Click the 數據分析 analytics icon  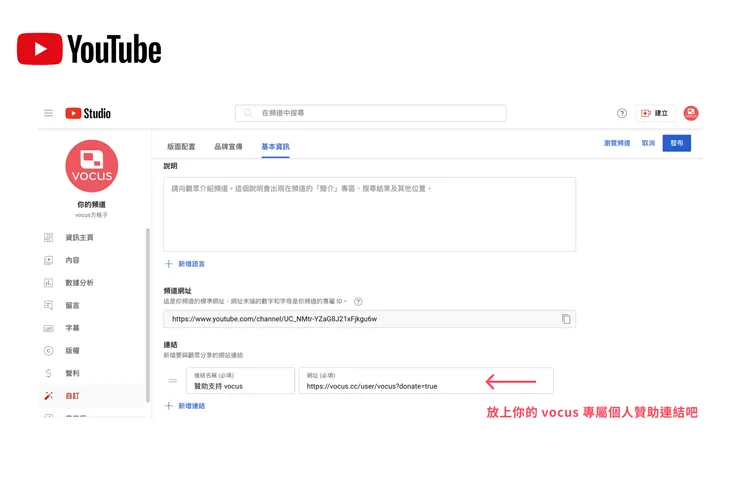tap(48, 283)
